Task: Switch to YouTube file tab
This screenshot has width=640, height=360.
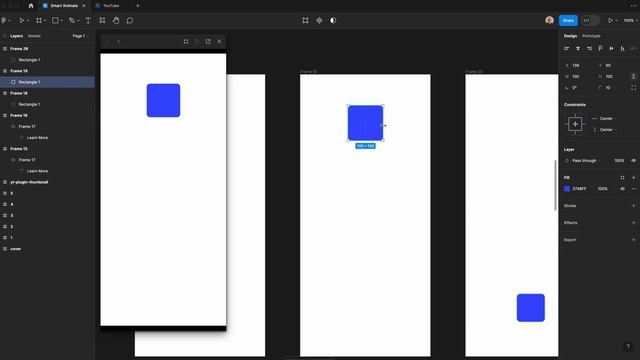Action: pos(111,6)
